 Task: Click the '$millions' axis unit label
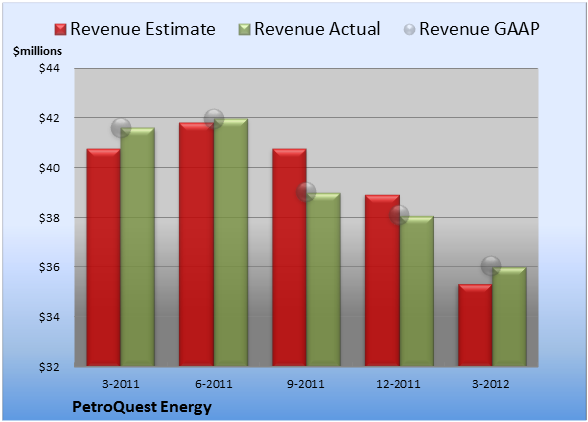click(37, 51)
